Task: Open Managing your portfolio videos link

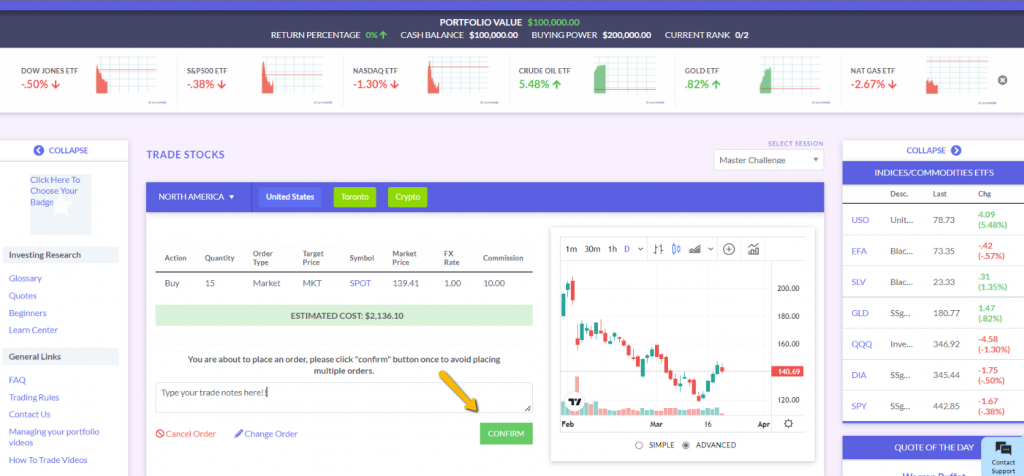Action: [54, 437]
